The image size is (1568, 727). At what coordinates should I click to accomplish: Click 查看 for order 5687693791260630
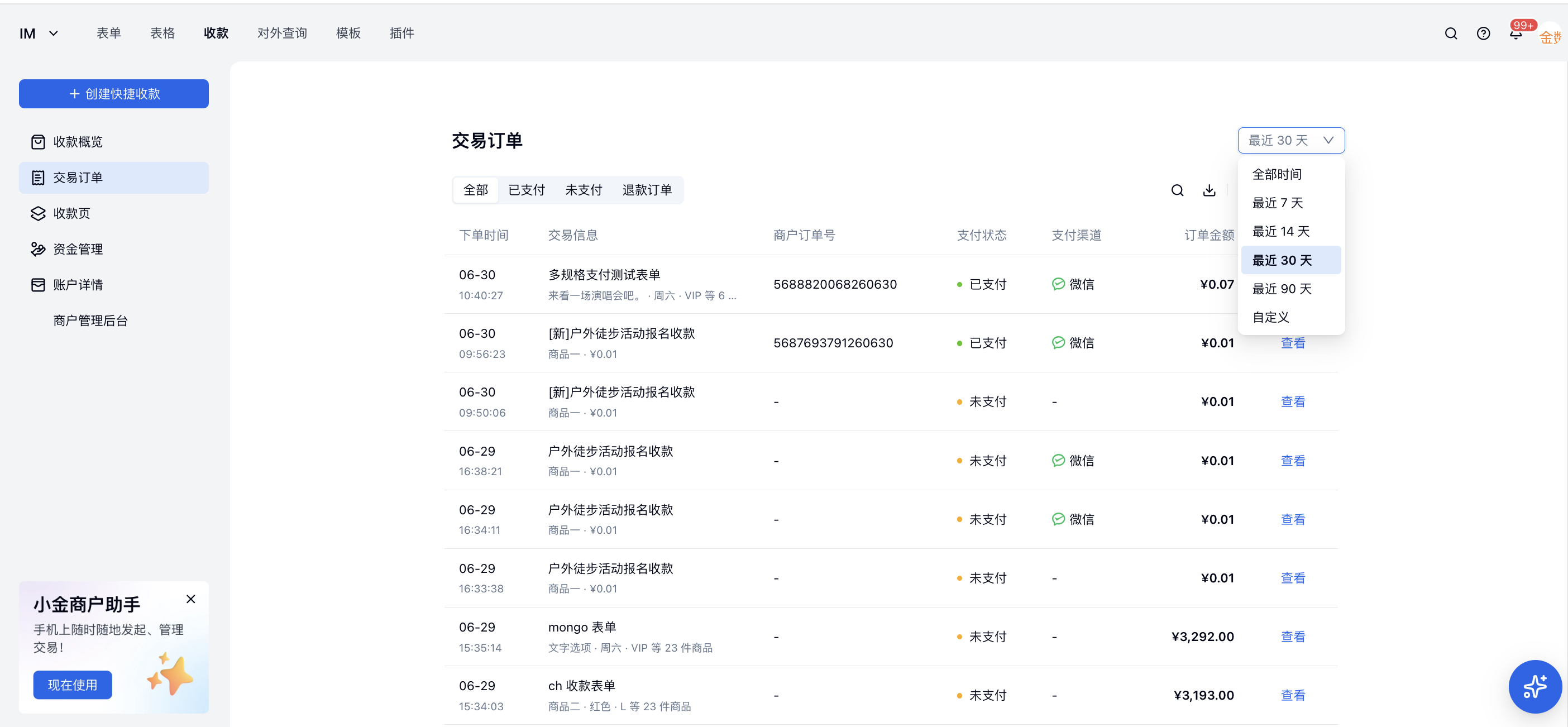[1293, 343]
